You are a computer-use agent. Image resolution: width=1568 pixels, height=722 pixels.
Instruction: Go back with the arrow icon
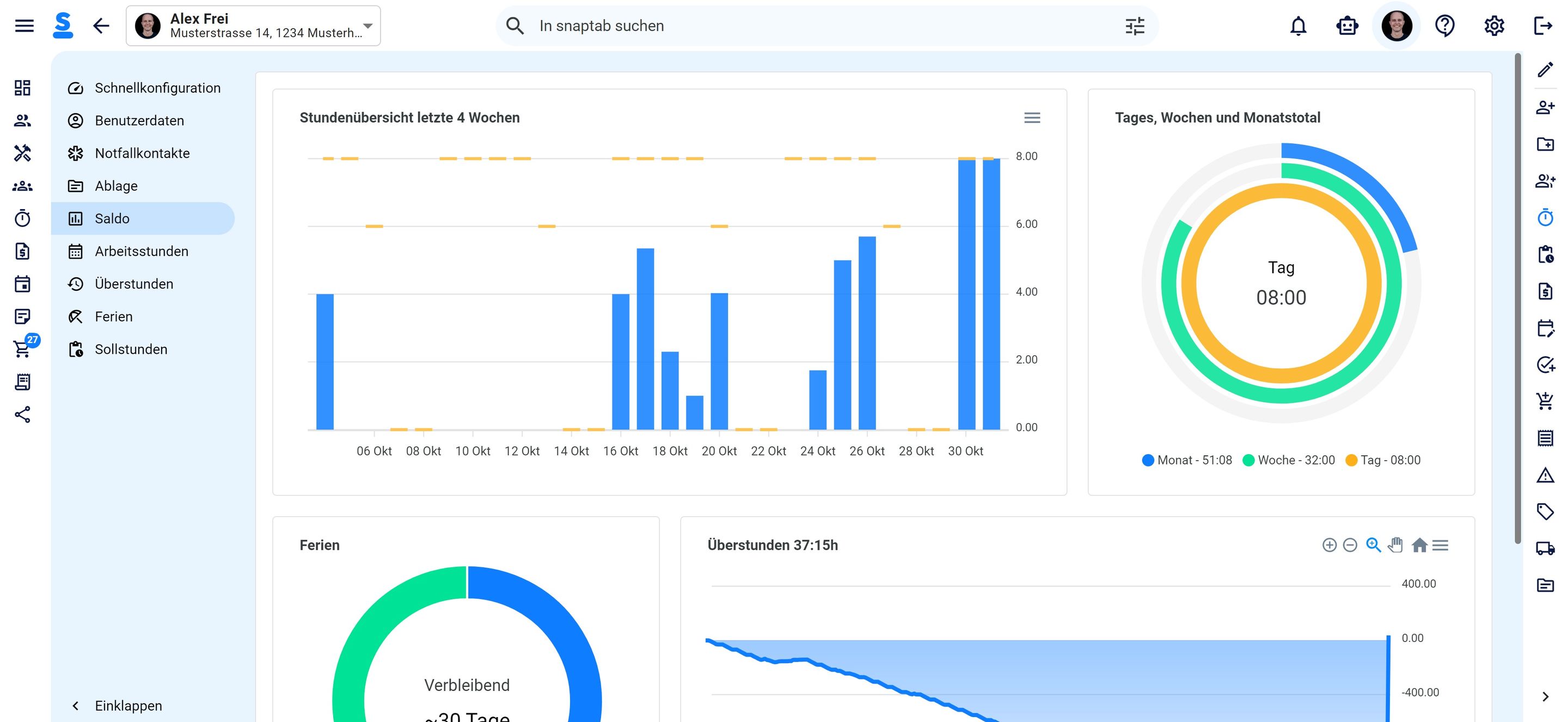pyautogui.click(x=101, y=26)
